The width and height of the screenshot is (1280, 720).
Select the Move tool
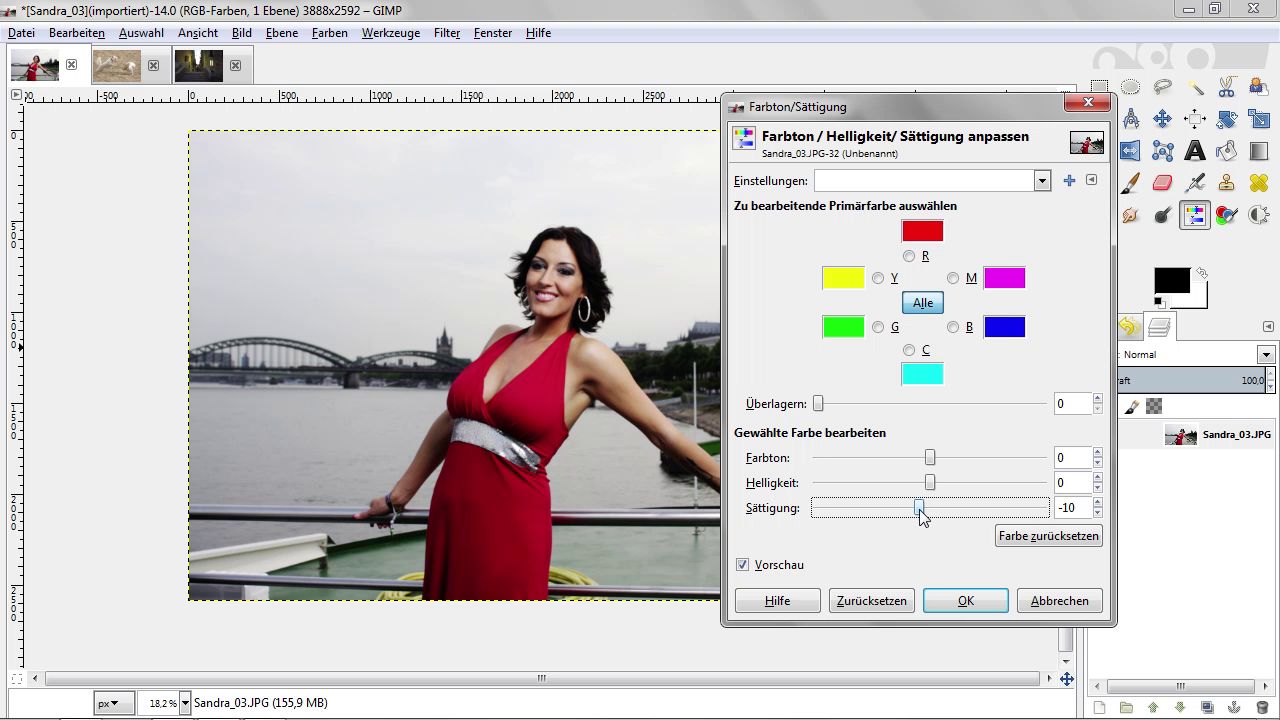[1162, 119]
